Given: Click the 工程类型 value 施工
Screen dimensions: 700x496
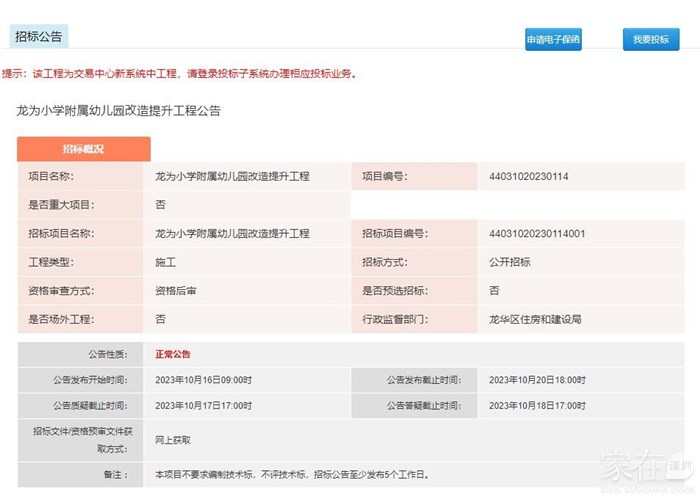Looking at the screenshot, I should (165, 262).
